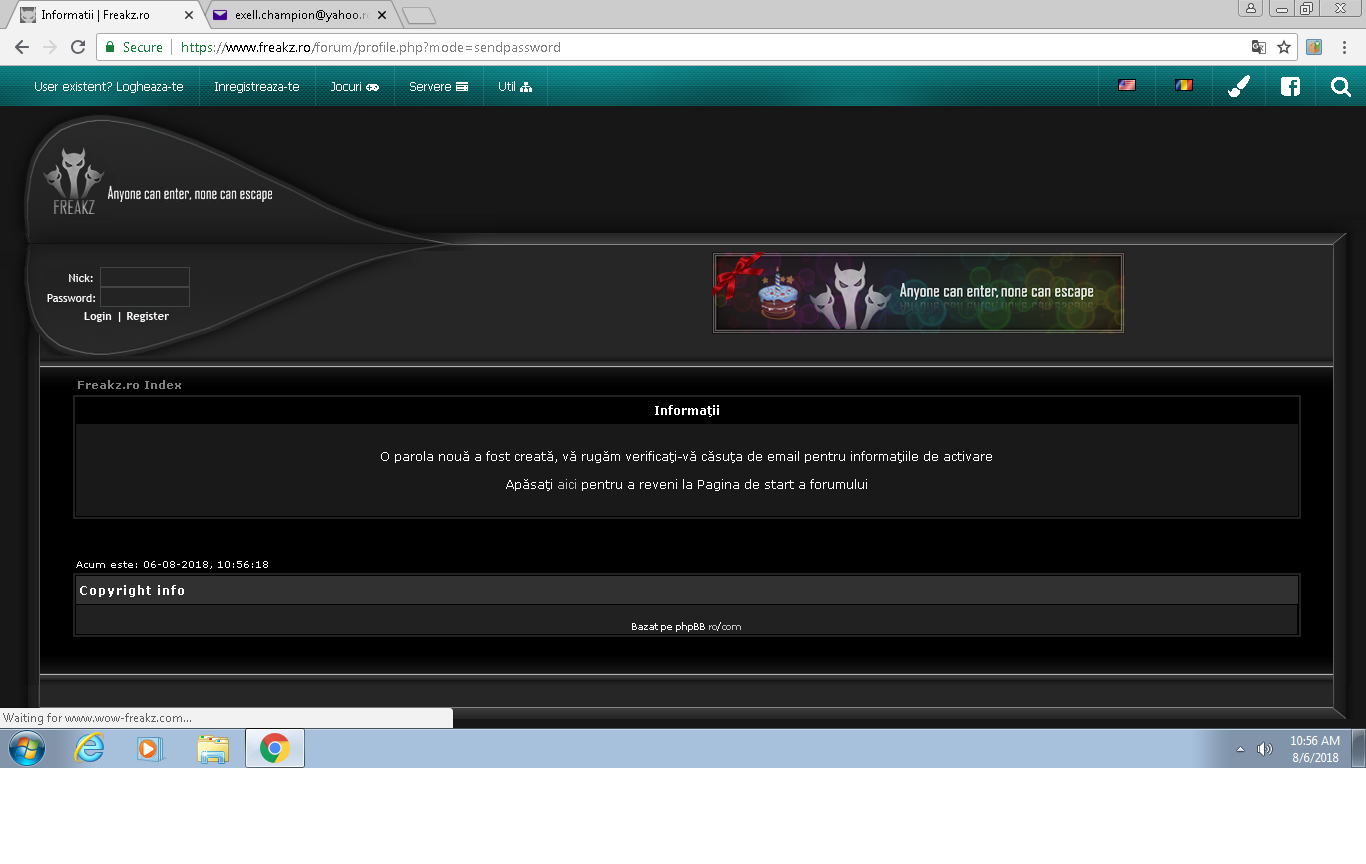Click the birthday cake Freakz banner
The image size is (1366, 864).
click(x=918, y=292)
